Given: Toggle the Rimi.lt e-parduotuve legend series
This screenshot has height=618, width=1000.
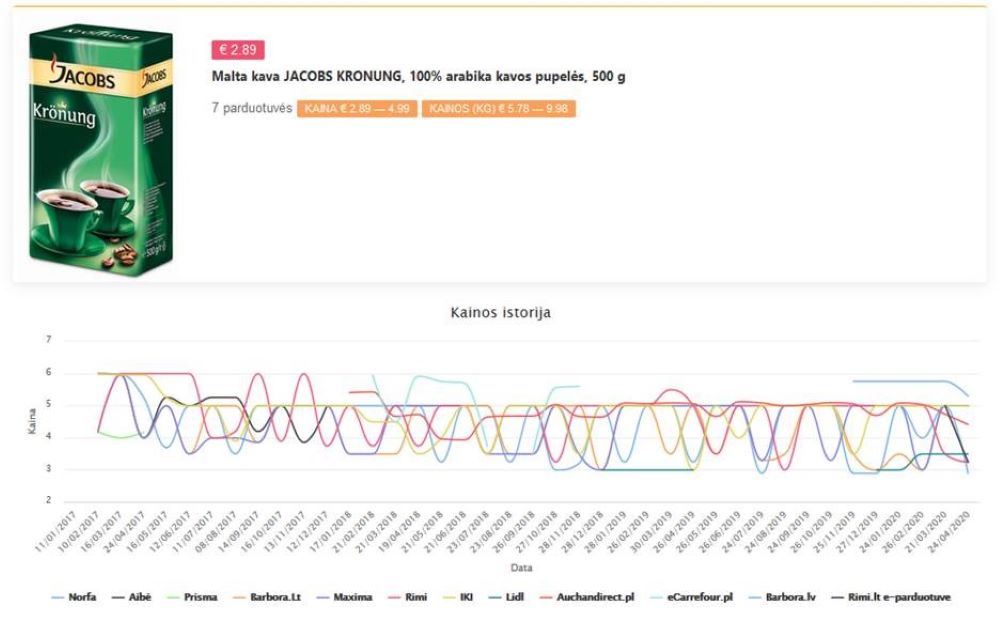Looking at the screenshot, I should click(x=891, y=598).
